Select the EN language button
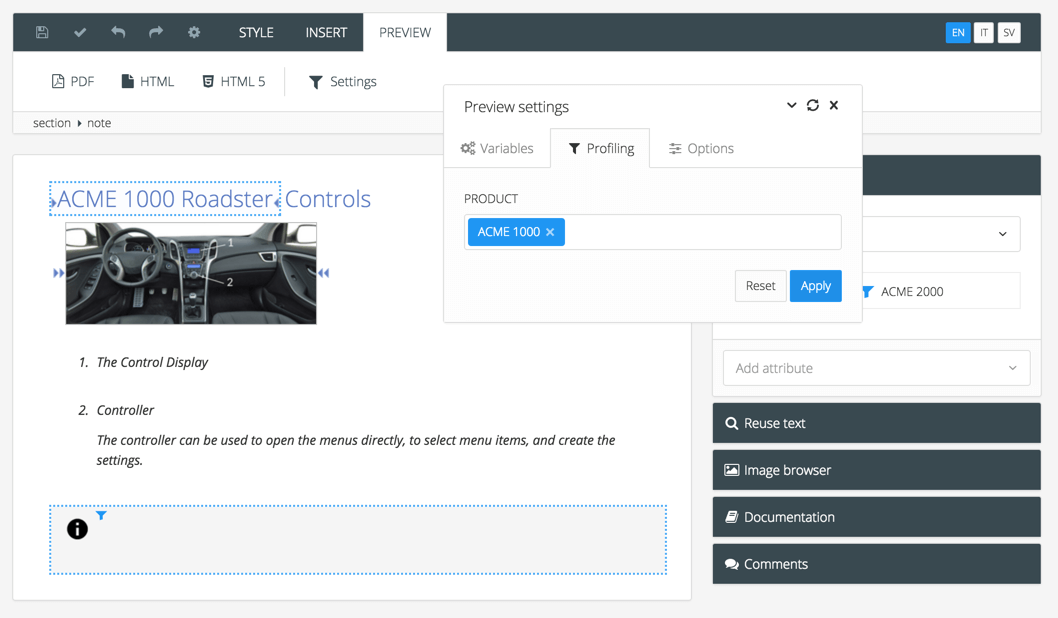 [x=957, y=33]
